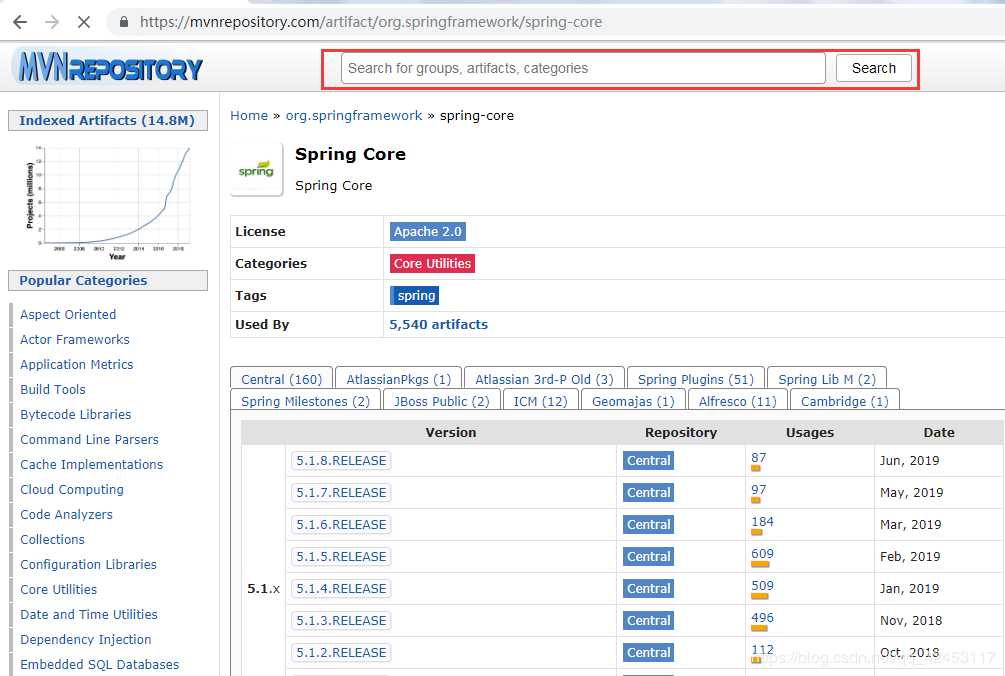Click Central badge in 5.1.8.RELEASE row
Viewport: 1005px width, 676px height.
[x=648, y=461]
